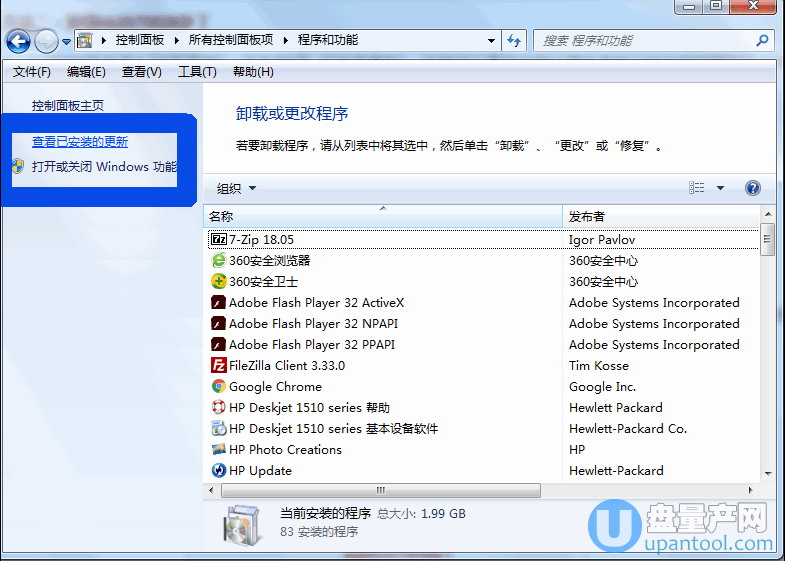The image size is (785, 561).
Task: Go back with the Back arrow button
Action: pos(18,41)
